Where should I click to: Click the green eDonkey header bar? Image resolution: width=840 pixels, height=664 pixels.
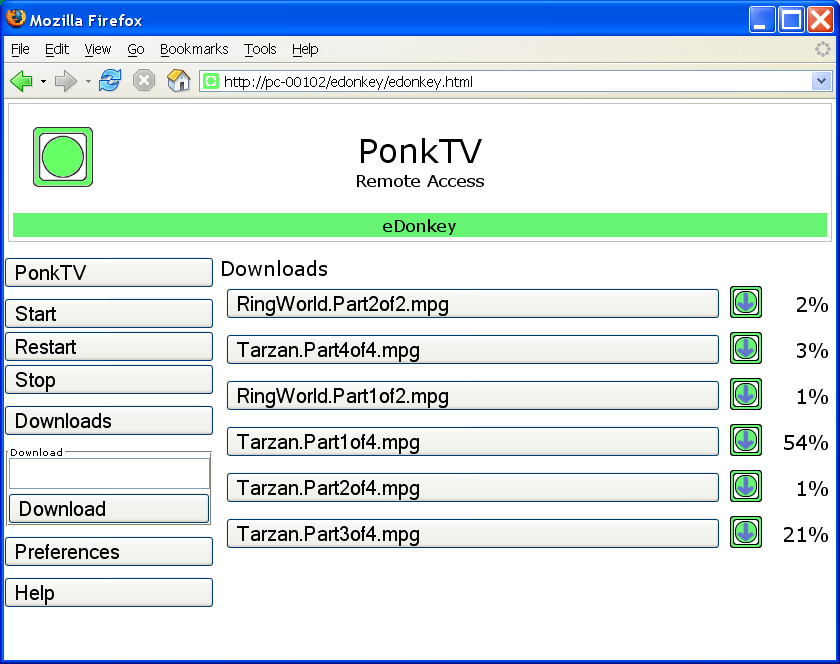click(x=419, y=225)
